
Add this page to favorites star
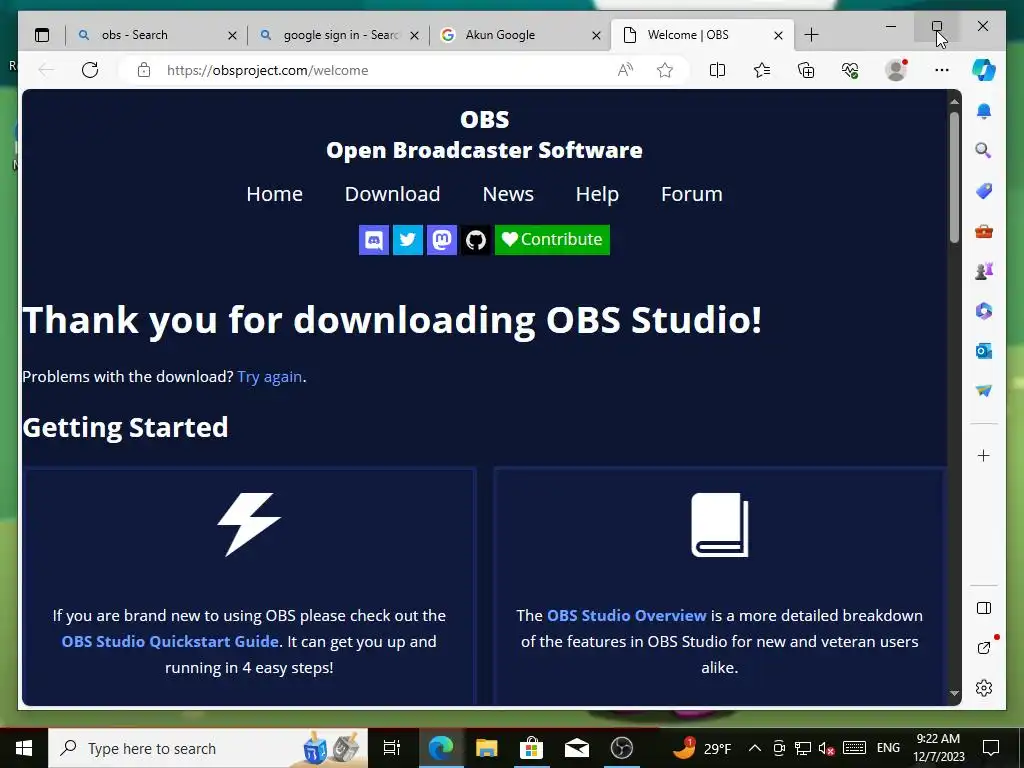coord(665,70)
